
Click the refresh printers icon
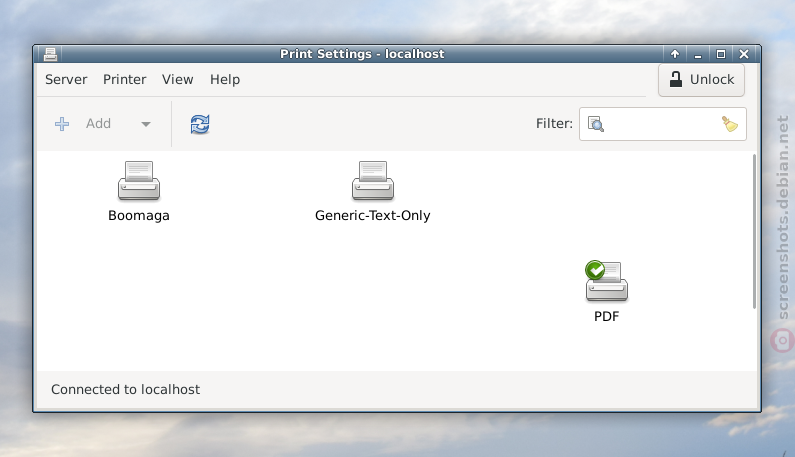(200, 124)
